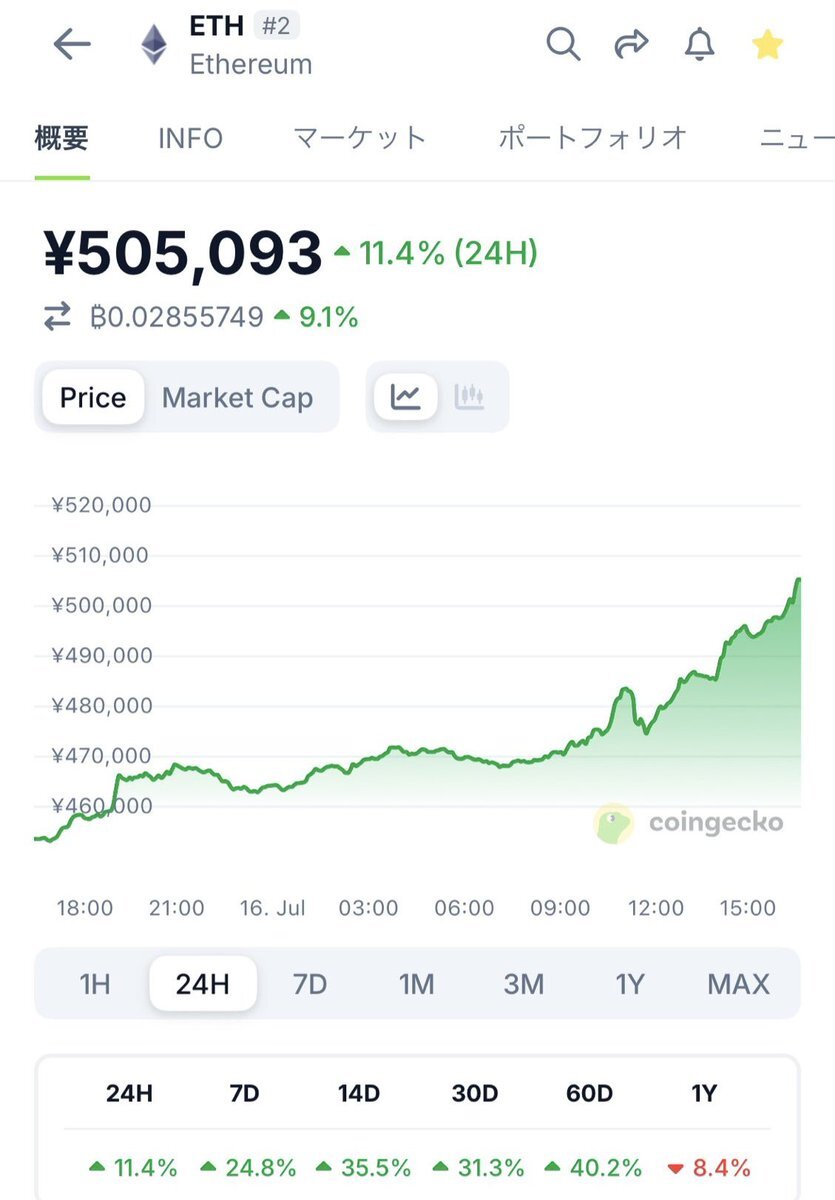Choose the 1H chart range

(95, 984)
